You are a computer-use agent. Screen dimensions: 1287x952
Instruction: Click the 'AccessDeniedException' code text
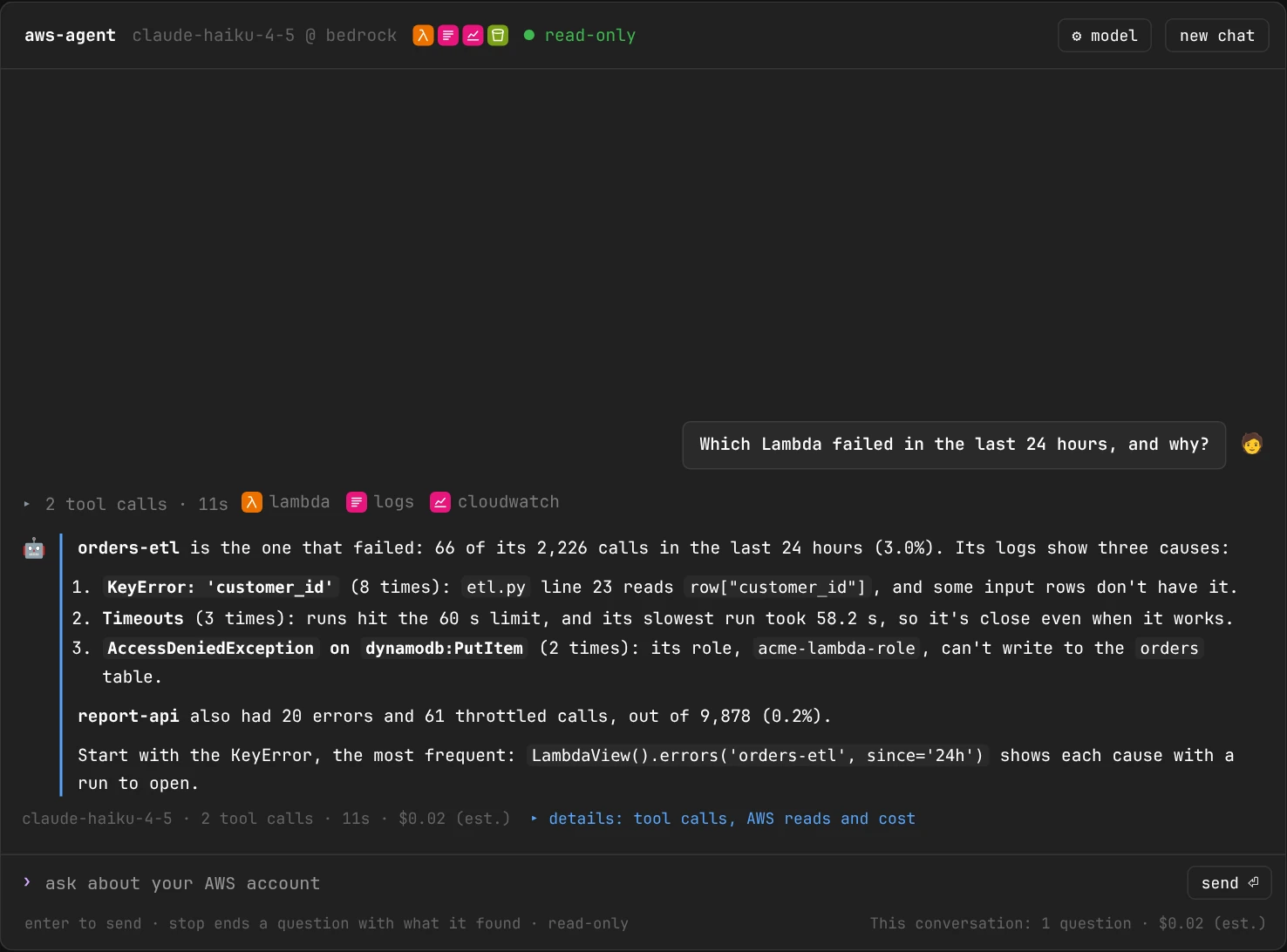click(210, 649)
